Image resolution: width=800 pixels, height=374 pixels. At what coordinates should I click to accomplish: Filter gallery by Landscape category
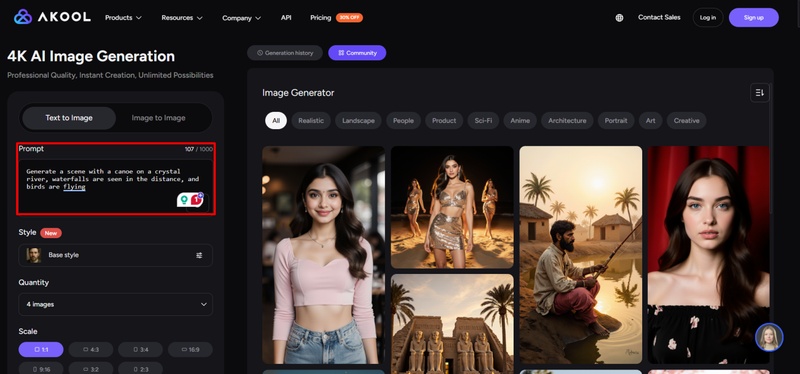click(358, 121)
